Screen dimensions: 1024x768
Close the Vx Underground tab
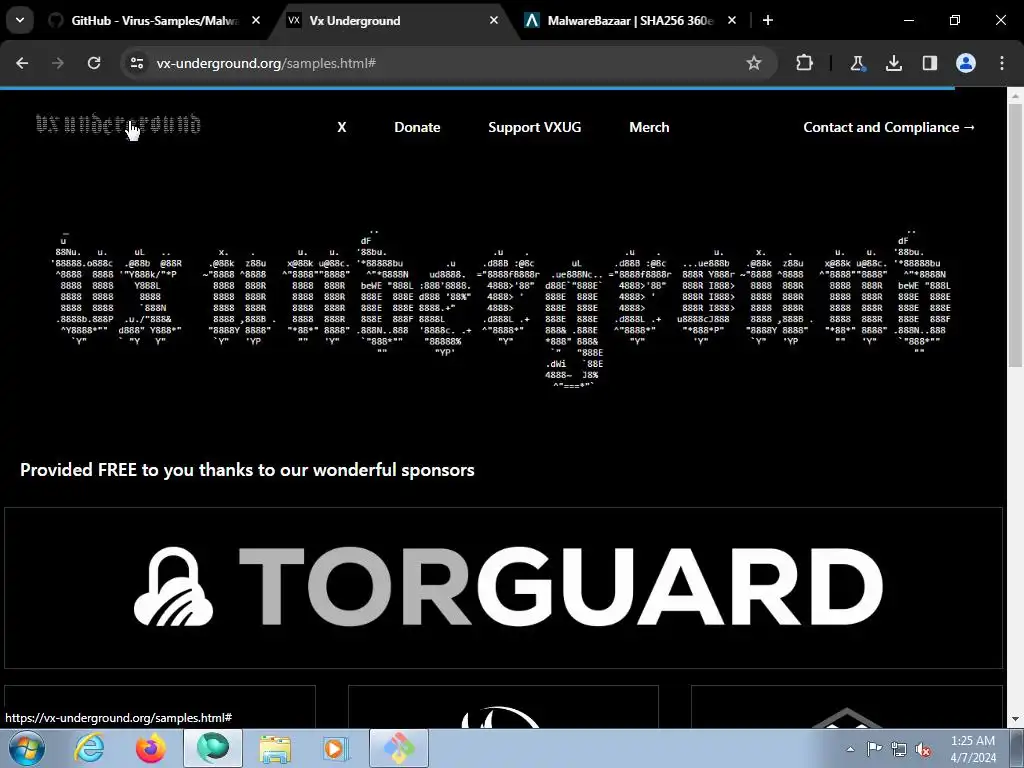click(494, 20)
